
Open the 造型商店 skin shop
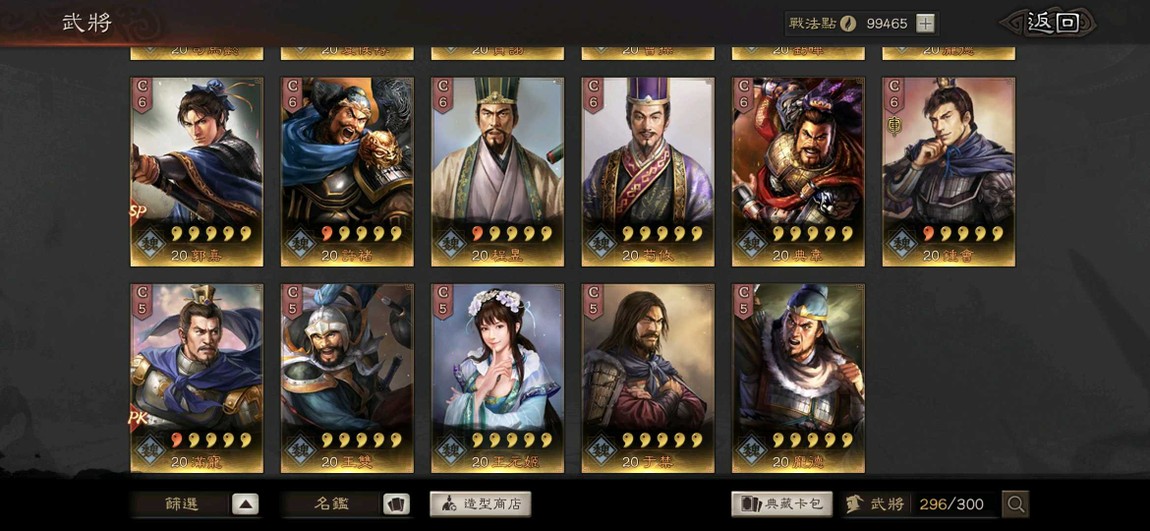(480, 504)
